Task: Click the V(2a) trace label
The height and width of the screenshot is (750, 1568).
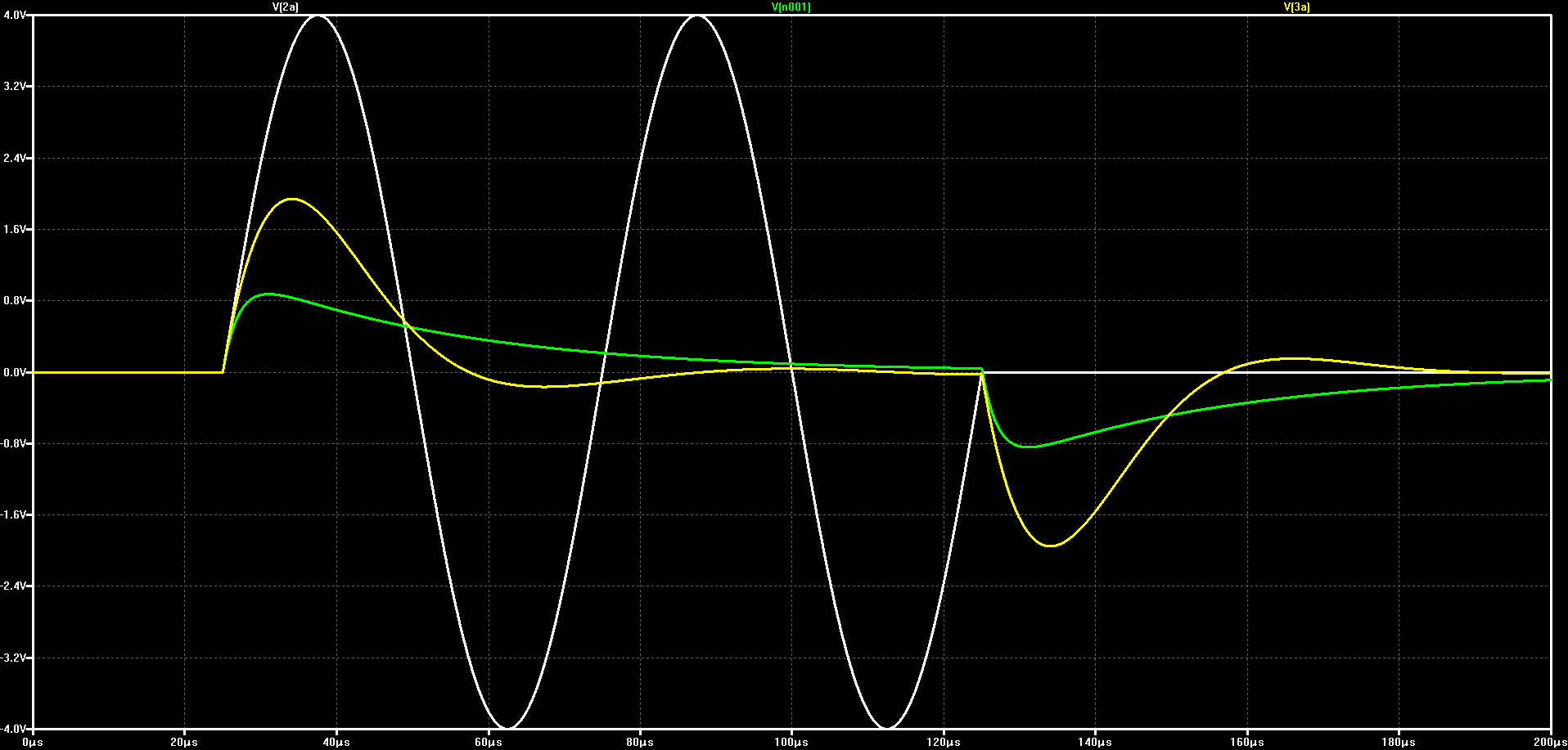Action: 285,7
